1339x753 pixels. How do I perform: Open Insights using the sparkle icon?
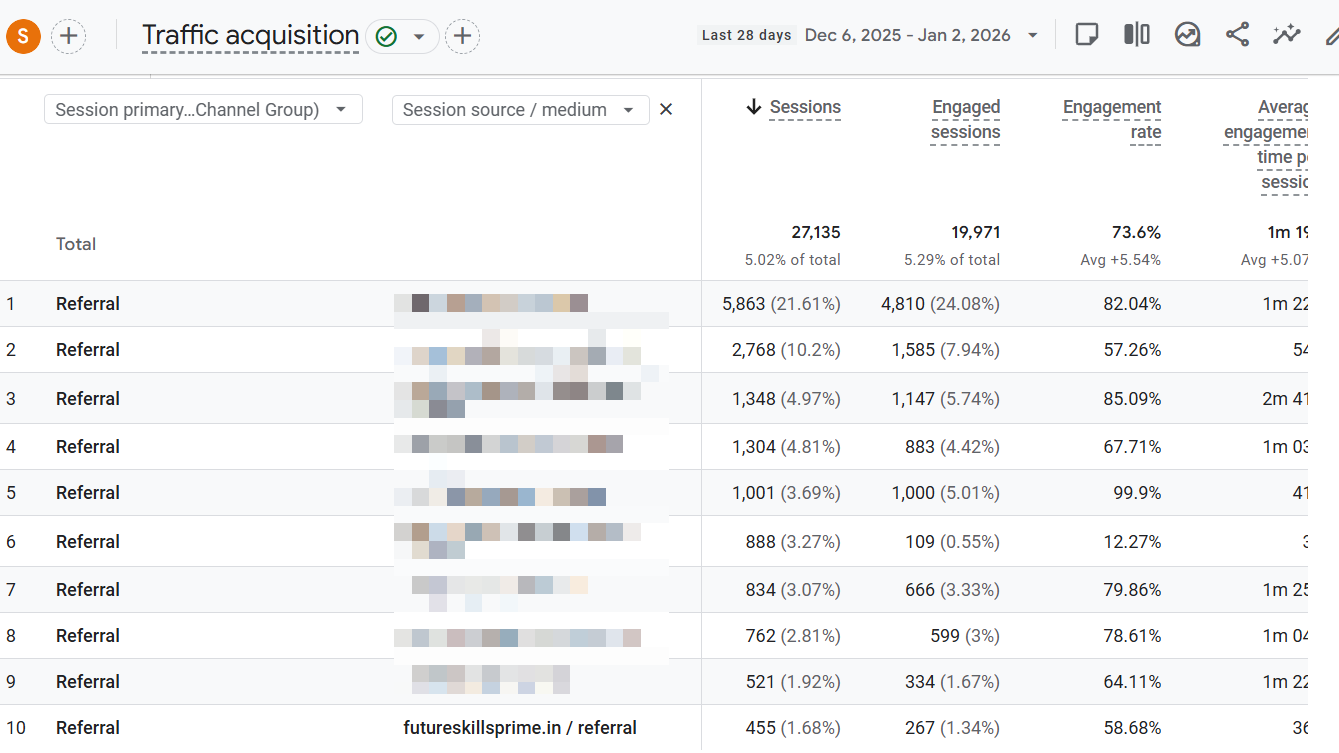tap(1286, 33)
